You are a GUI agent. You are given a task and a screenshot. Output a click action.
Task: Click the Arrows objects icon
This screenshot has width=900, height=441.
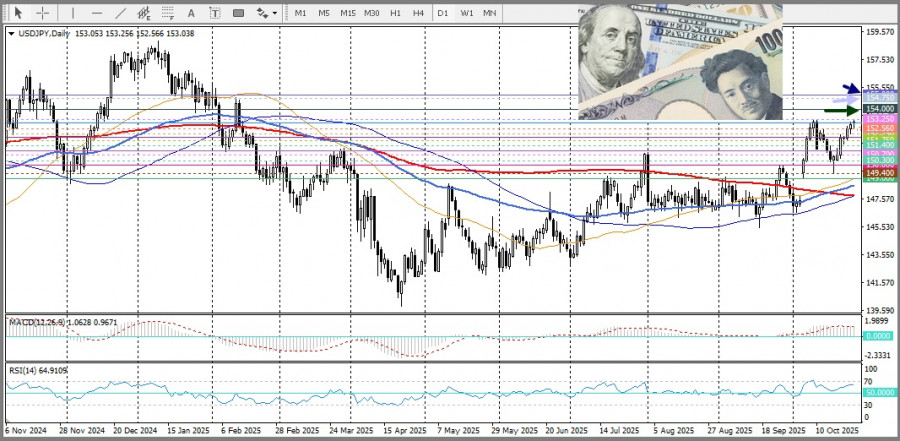[262, 13]
